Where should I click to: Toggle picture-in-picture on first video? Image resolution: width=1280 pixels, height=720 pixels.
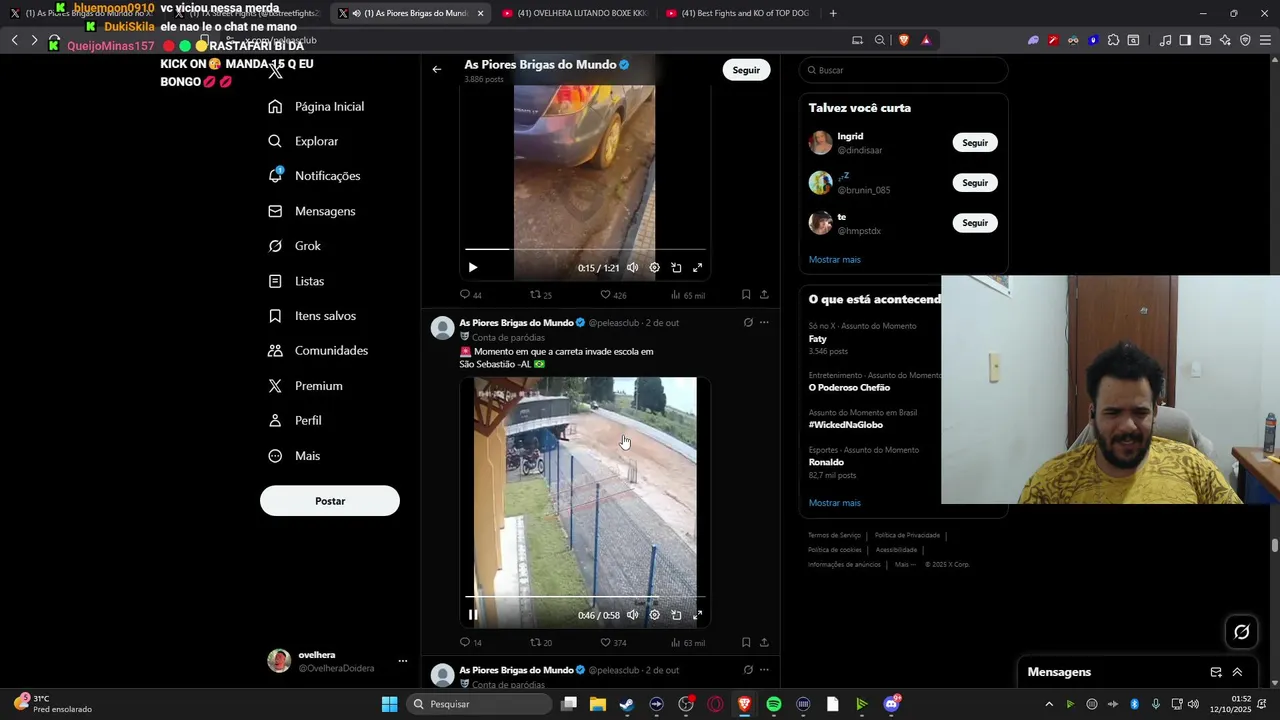pos(676,268)
